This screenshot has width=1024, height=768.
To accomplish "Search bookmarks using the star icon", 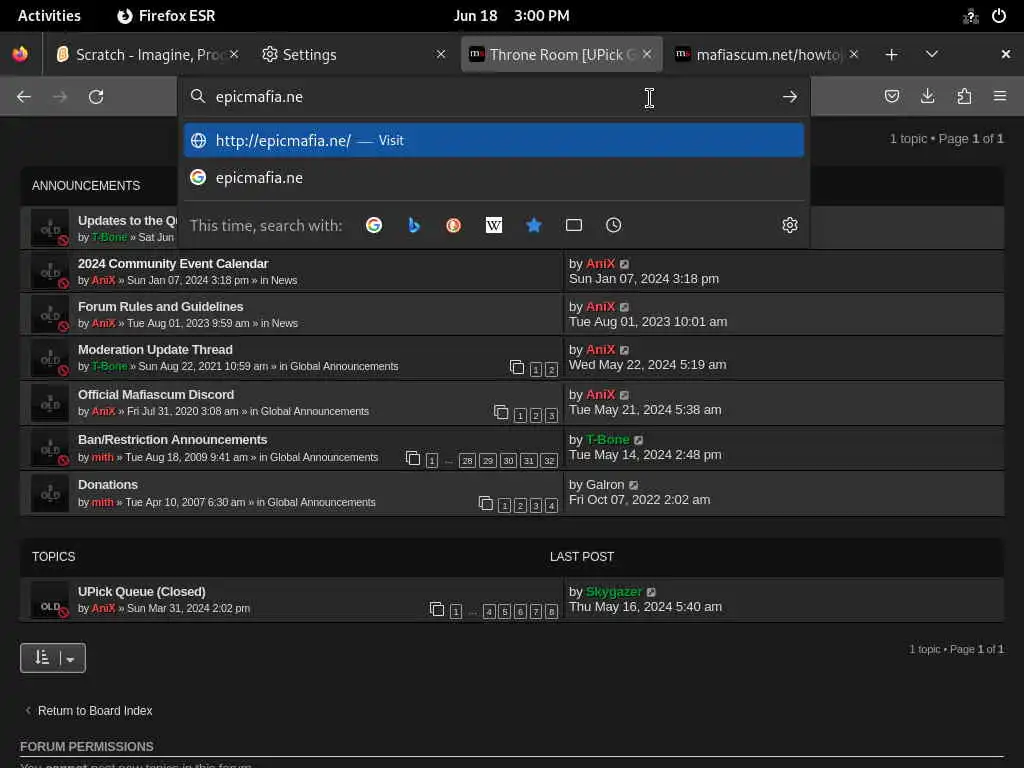I will point(534,225).
